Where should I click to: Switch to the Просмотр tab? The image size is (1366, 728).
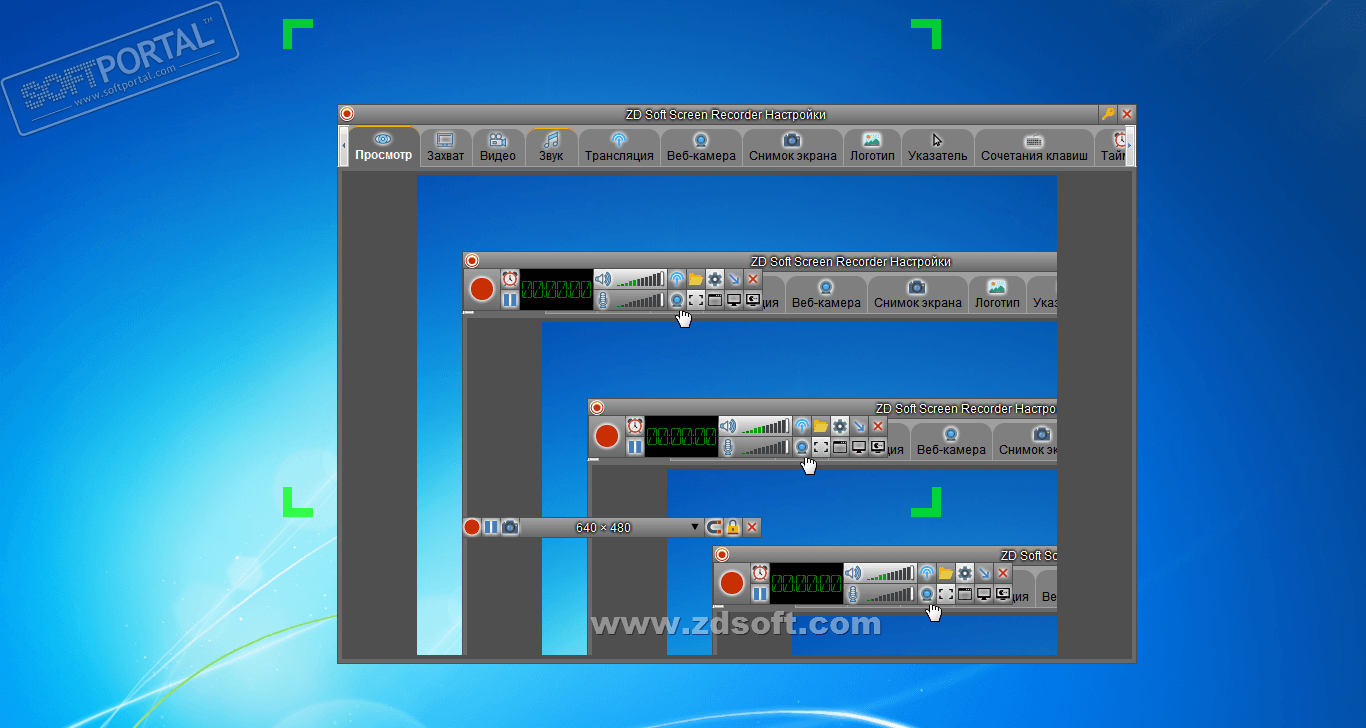[383, 146]
